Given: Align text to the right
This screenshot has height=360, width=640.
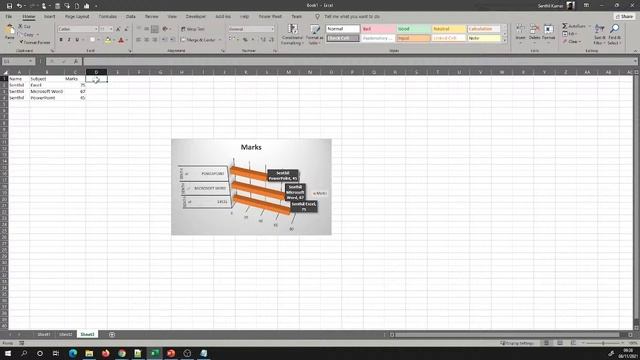Looking at the screenshot, I should 155,40.
